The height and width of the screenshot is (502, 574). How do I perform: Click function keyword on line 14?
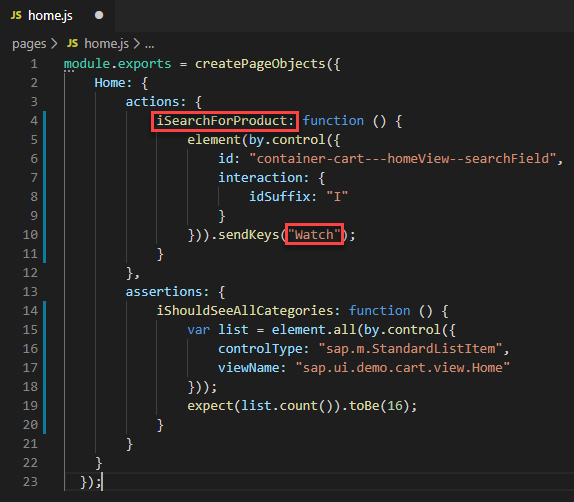(379, 311)
